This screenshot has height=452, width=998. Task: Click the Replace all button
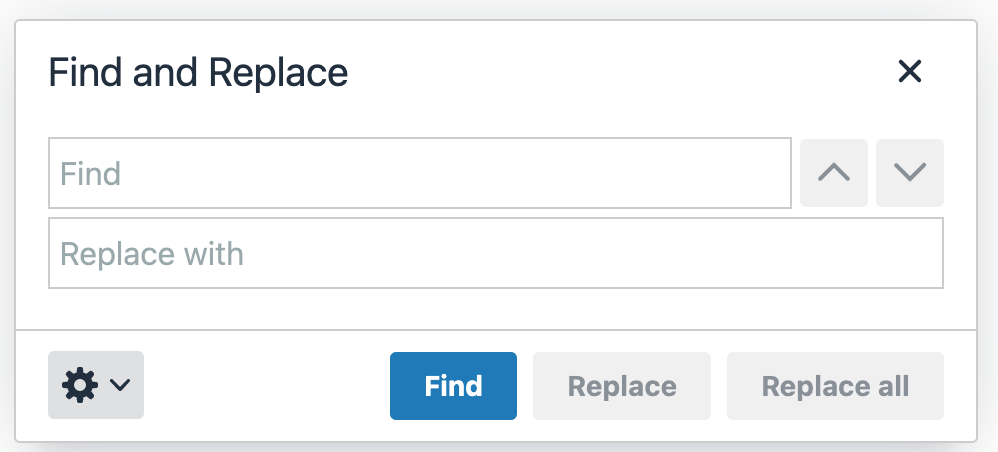point(835,386)
